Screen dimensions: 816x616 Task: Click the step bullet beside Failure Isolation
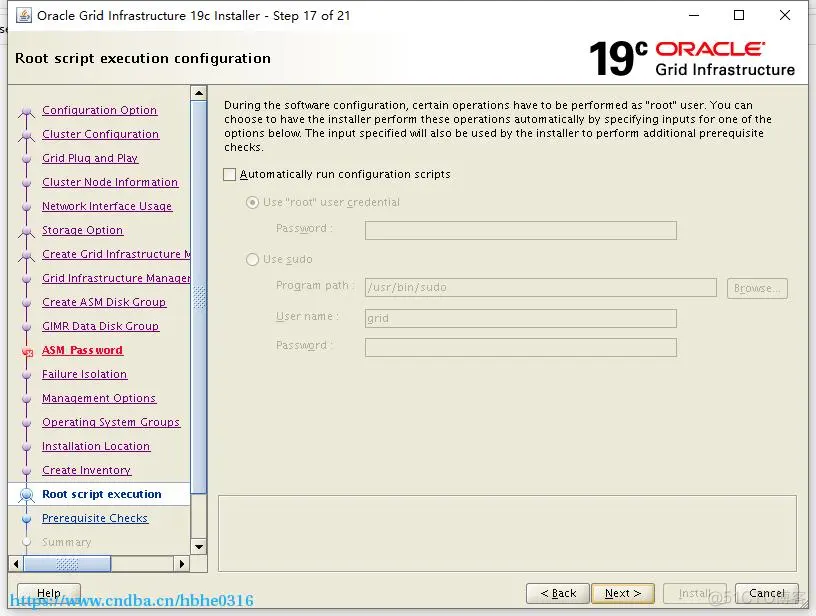coord(27,375)
